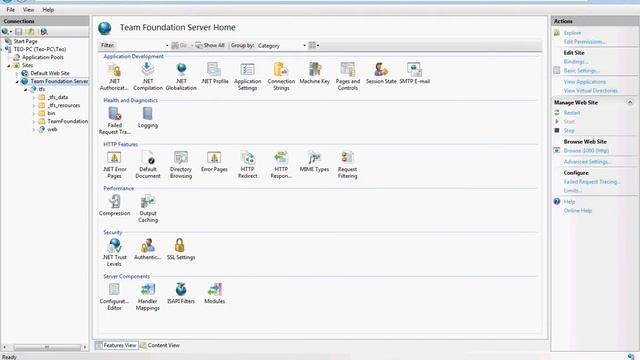
Task: Click Restart under Manage Web Site
Action: pos(571,113)
